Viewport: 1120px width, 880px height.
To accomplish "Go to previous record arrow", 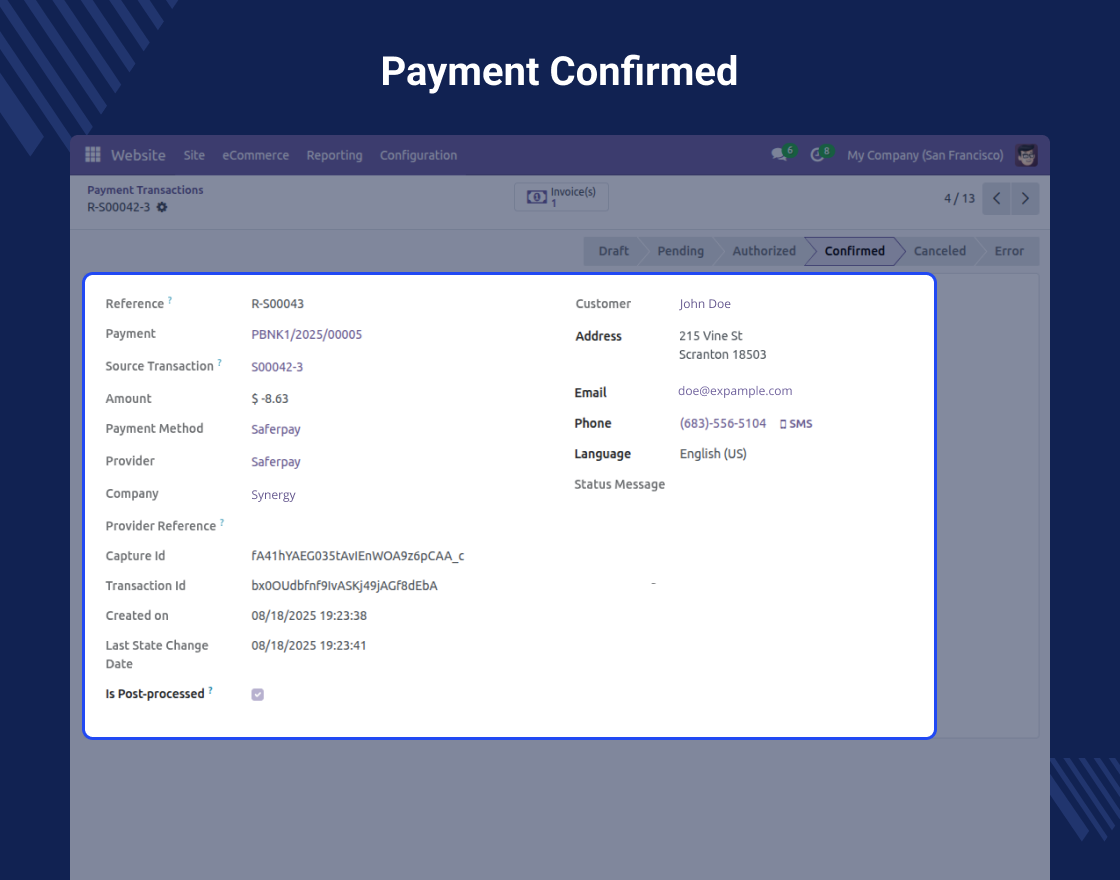I will (x=996, y=199).
